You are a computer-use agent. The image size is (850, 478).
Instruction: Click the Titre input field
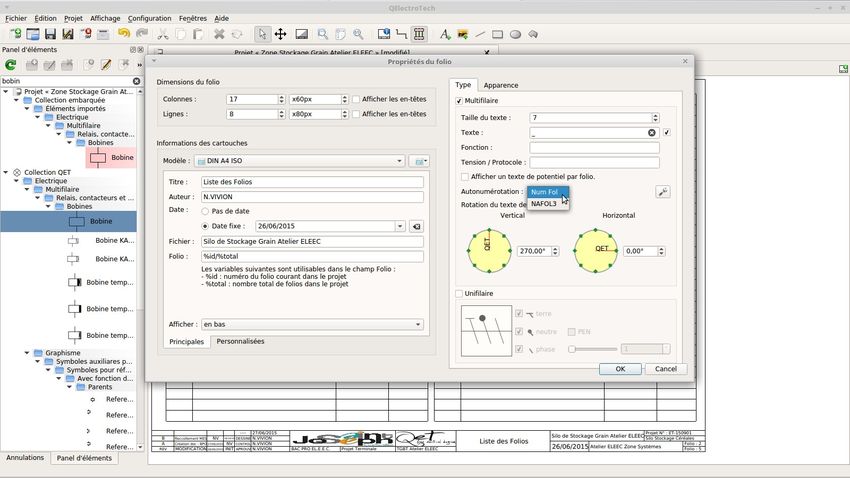pos(311,182)
